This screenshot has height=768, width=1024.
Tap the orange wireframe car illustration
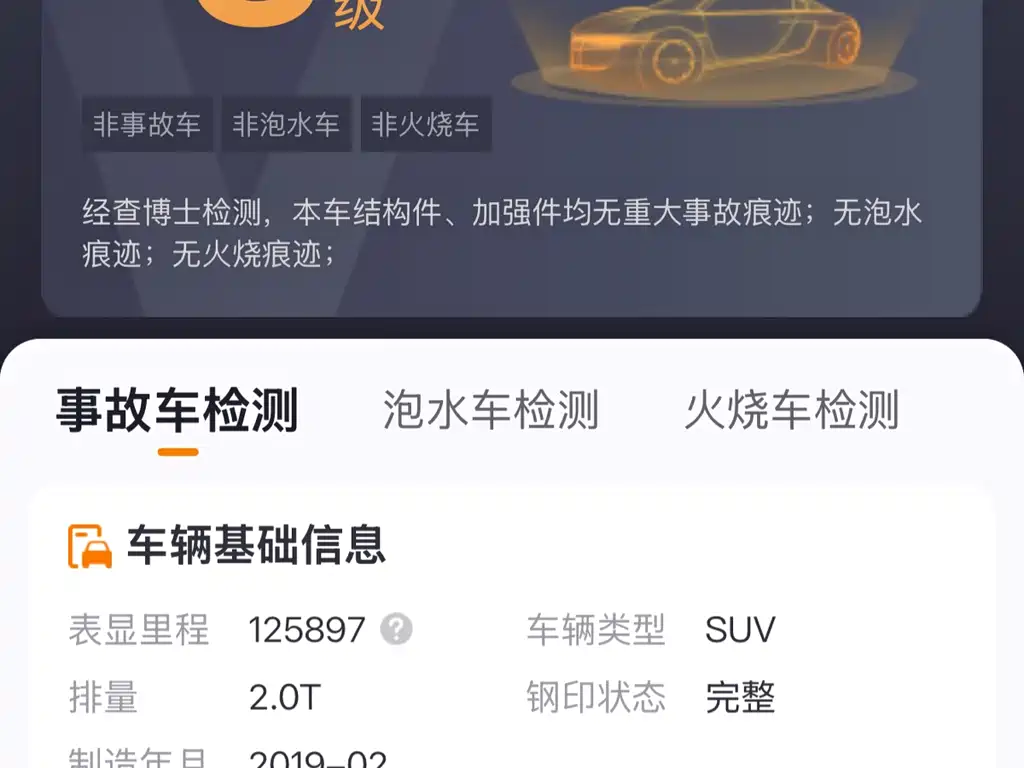[715, 44]
